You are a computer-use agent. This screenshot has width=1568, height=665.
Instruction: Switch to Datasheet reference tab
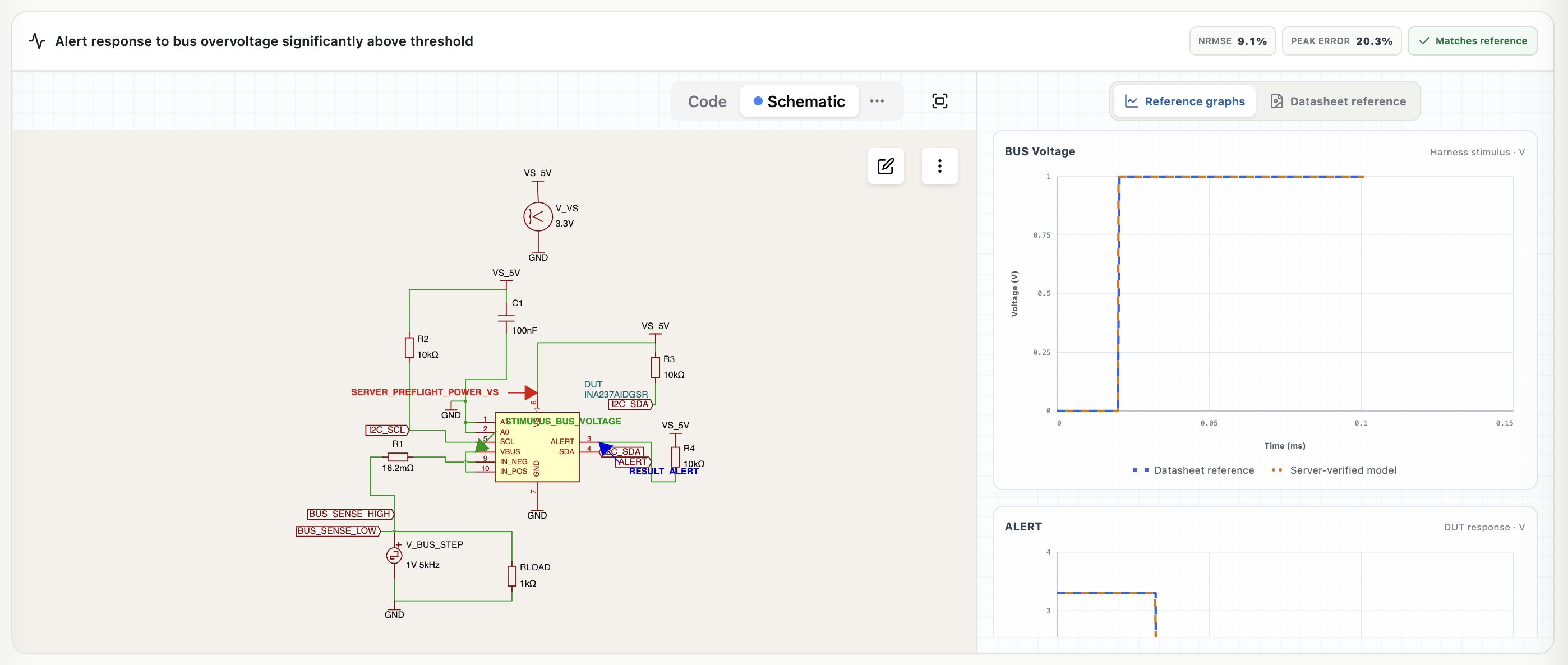coord(1338,101)
